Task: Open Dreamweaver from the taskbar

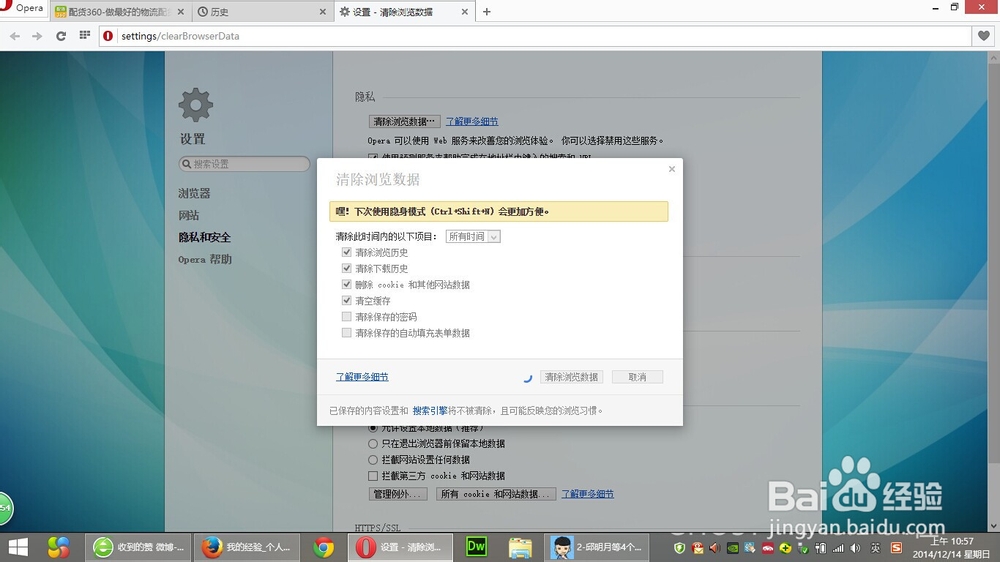Action: pyautogui.click(x=476, y=547)
